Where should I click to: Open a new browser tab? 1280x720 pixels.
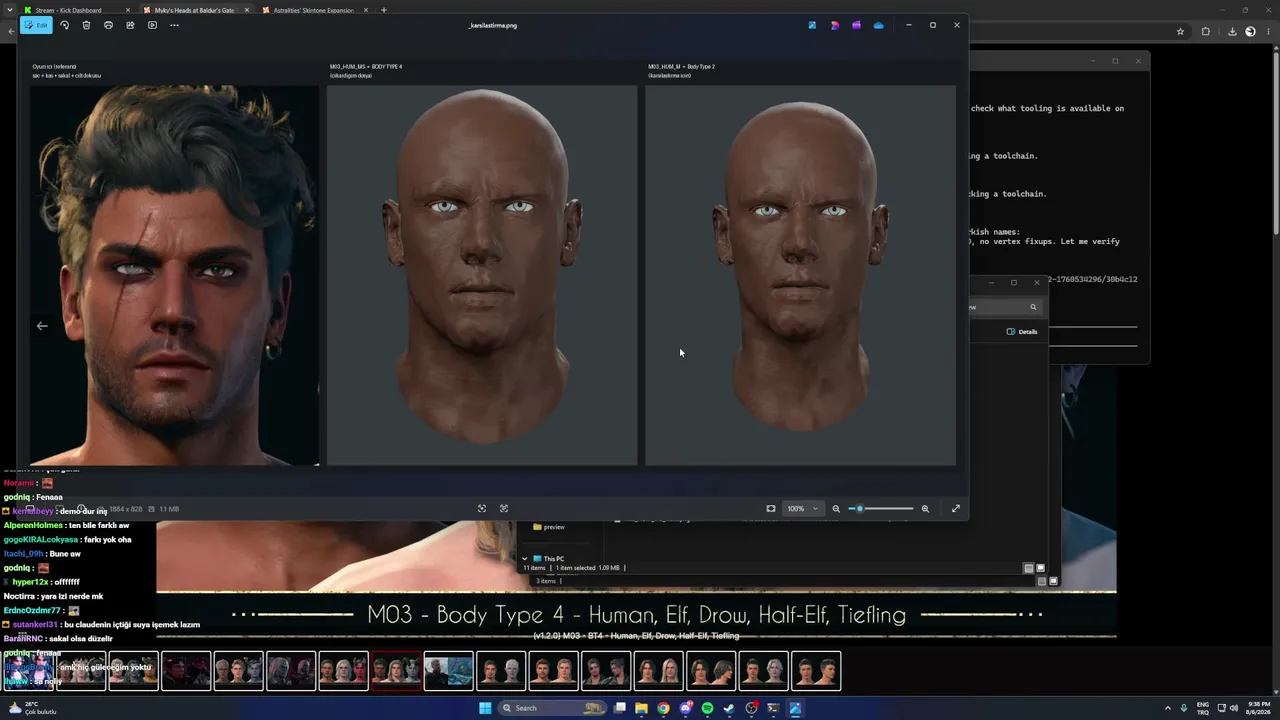tap(384, 10)
